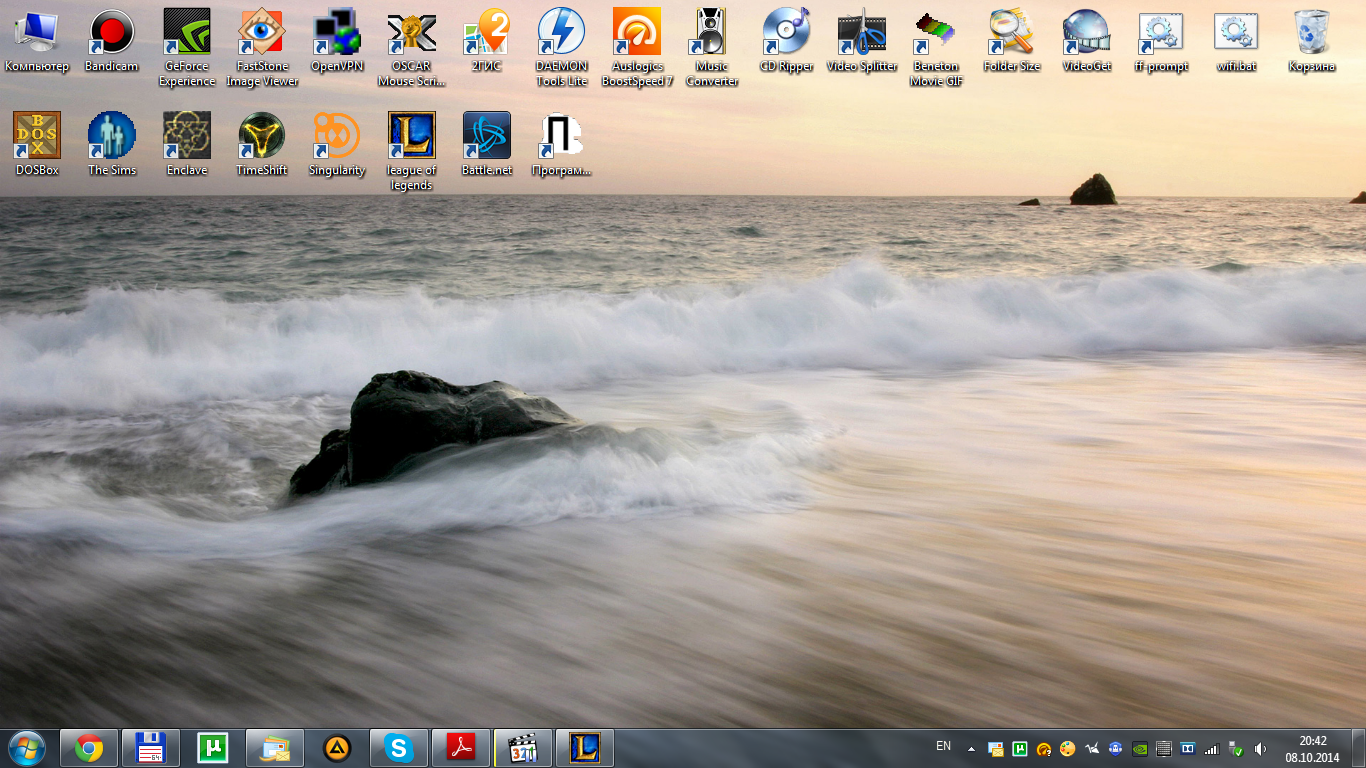
Task: Show hidden system tray icons
Action: click(971, 748)
